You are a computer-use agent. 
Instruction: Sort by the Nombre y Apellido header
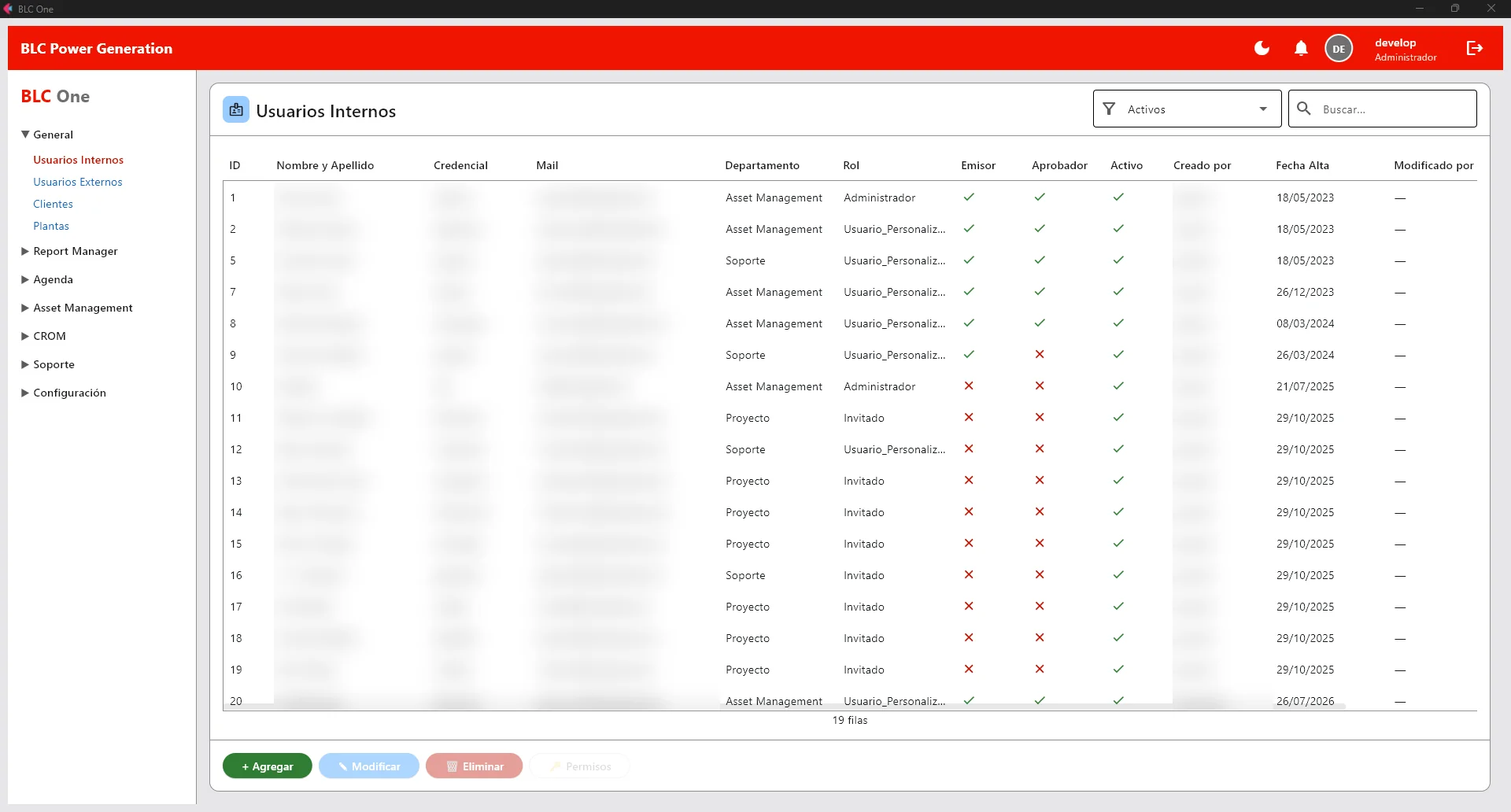pos(325,165)
